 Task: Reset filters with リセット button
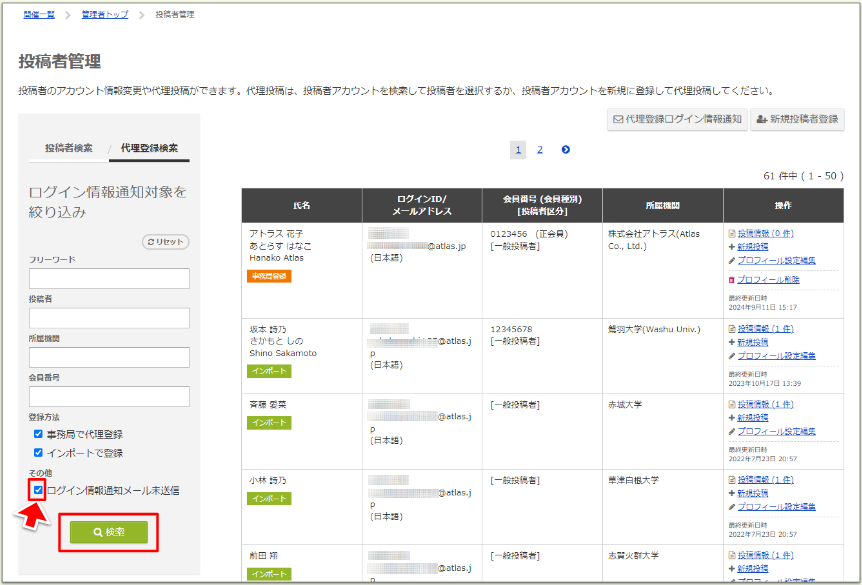[166, 242]
